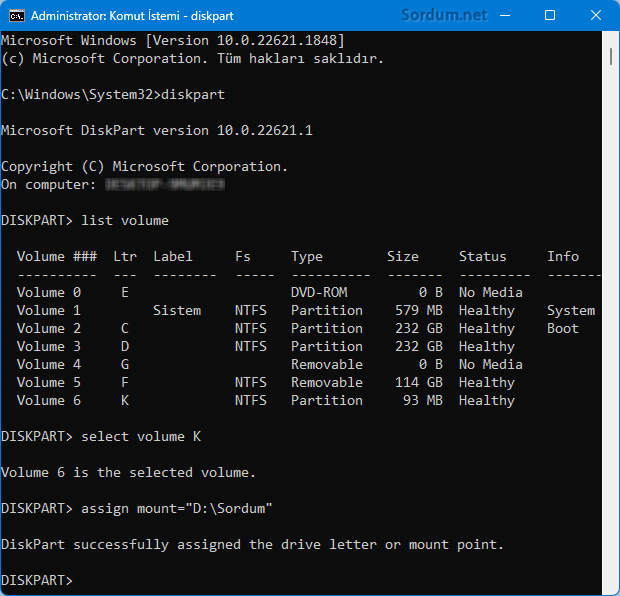The width and height of the screenshot is (620, 596).
Task: Click the 'C:\Windows\System32>diskpart' line
Action: coord(113,95)
